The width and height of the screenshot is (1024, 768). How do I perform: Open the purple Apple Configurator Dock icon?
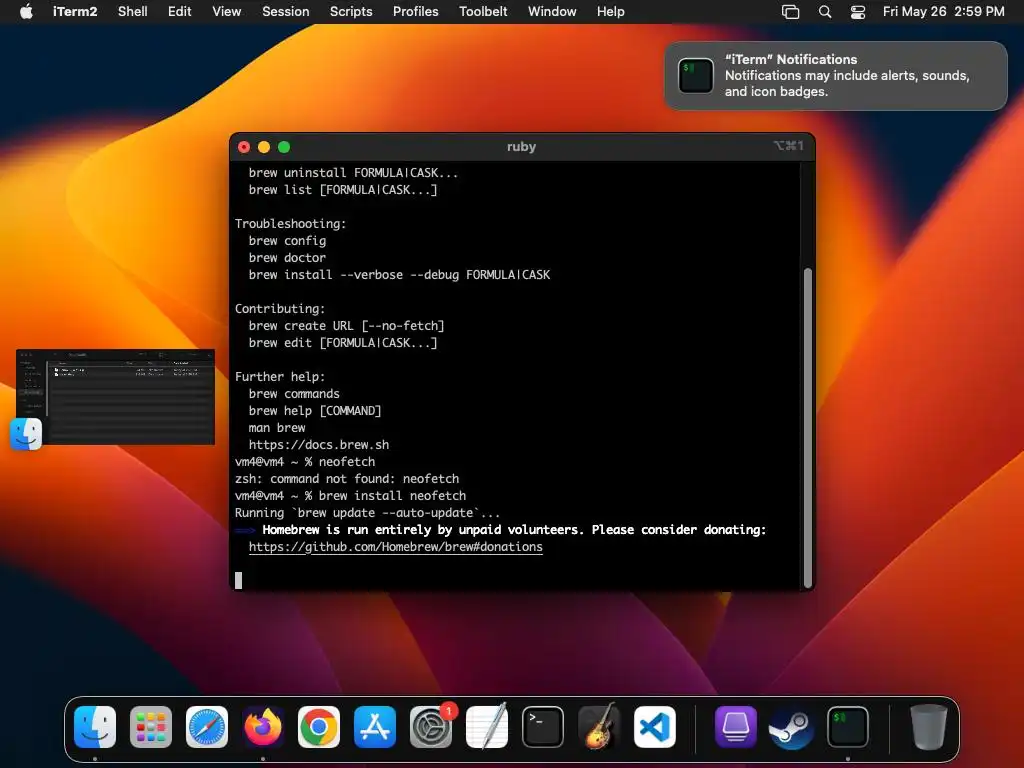coord(735,727)
